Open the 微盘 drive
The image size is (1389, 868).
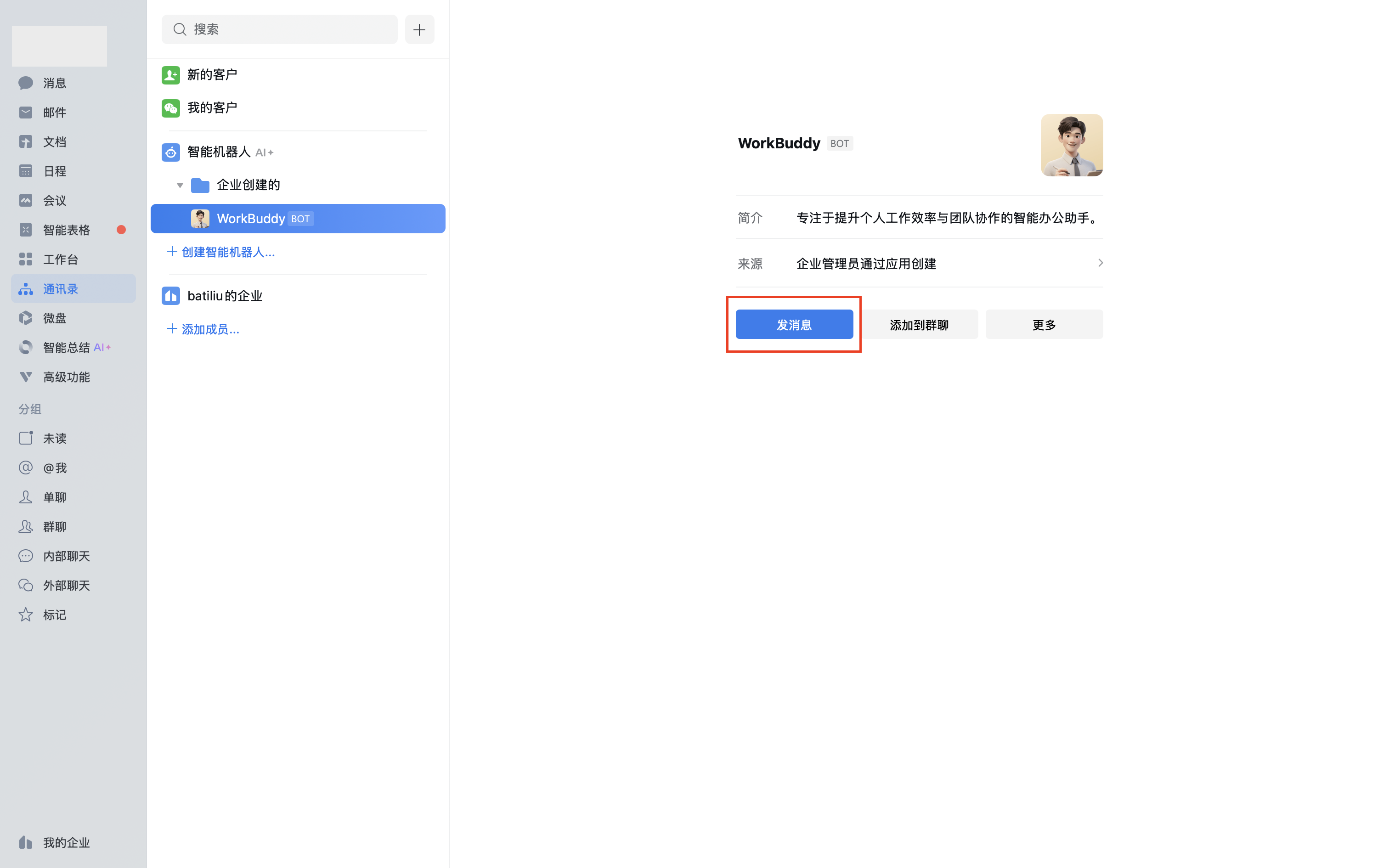(x=55, y=317)
